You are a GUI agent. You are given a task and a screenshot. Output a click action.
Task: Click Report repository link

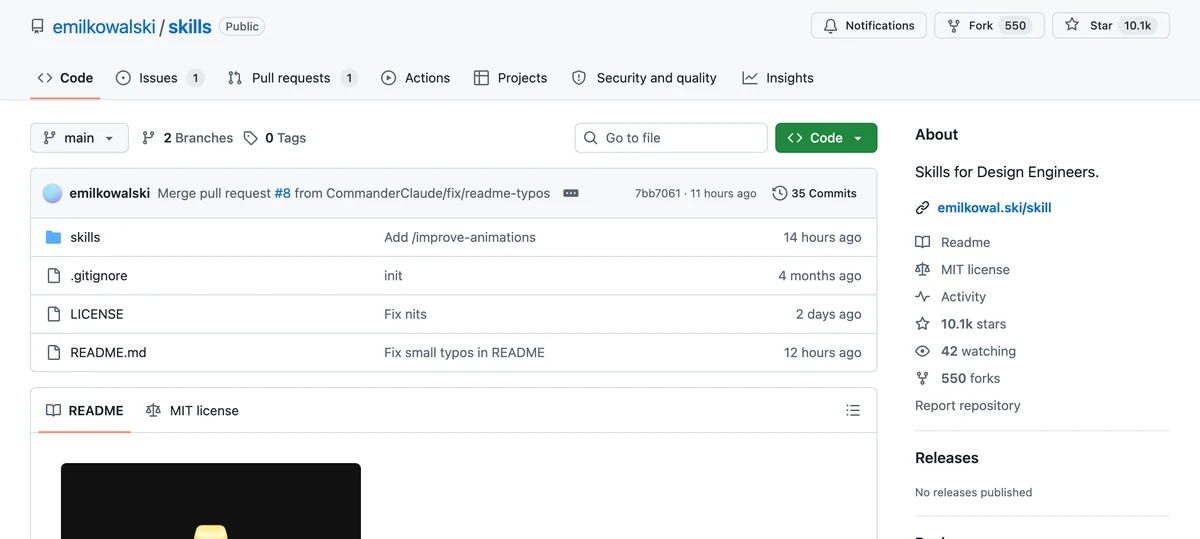(968, 405)
